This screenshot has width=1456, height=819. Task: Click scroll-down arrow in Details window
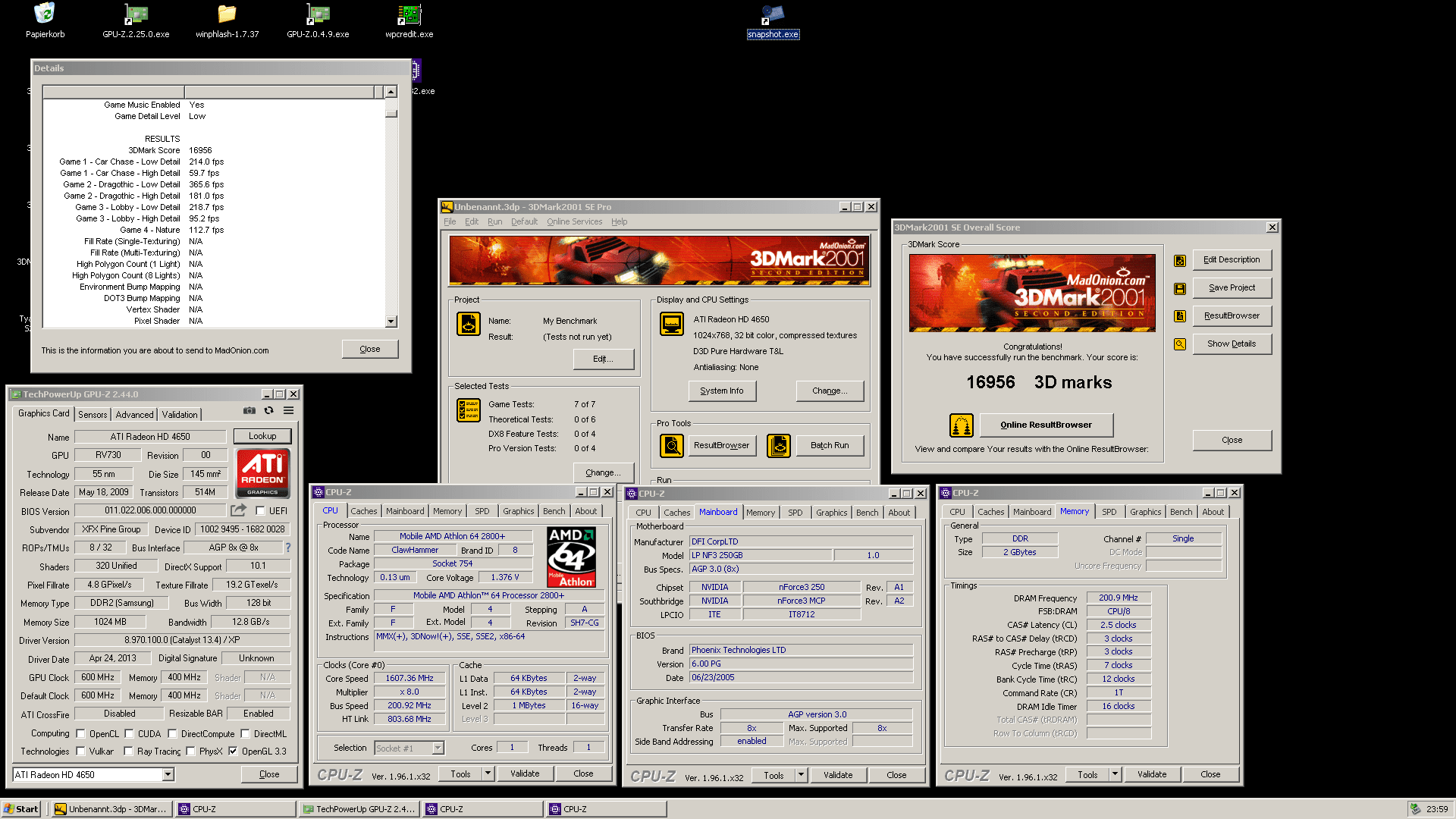click(x=391, y=322)
